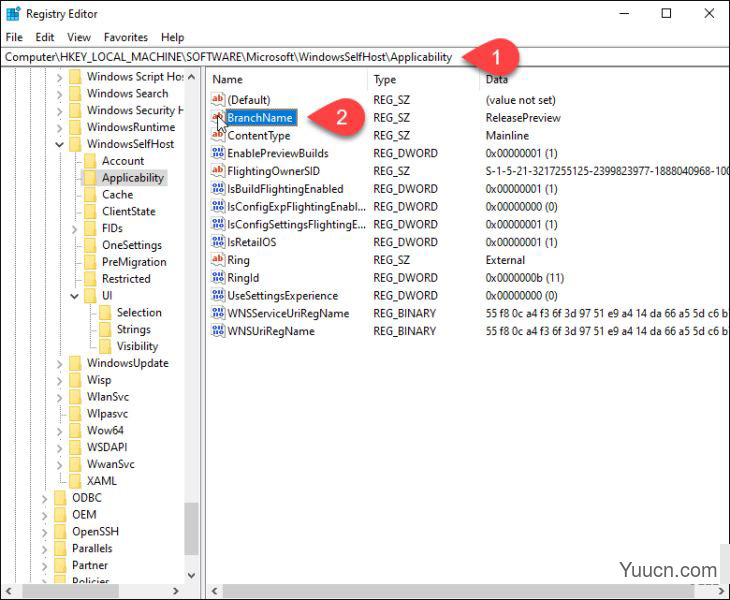Select the BranchName value entry
The image size is (730, 600).
[x=260, y=117]
